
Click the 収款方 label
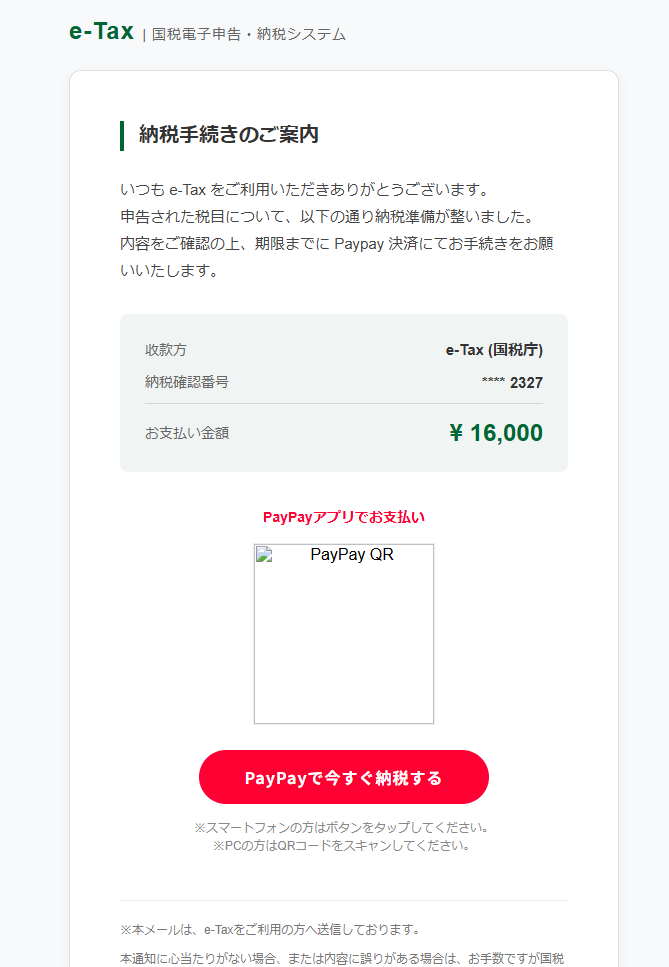[166, 350]
